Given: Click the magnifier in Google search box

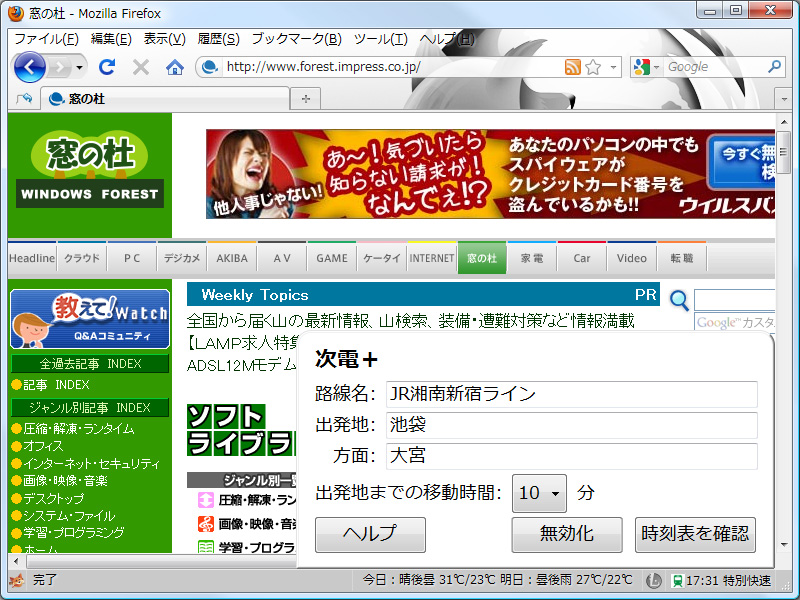Looking at the screenshot, I should coord(774,66).
